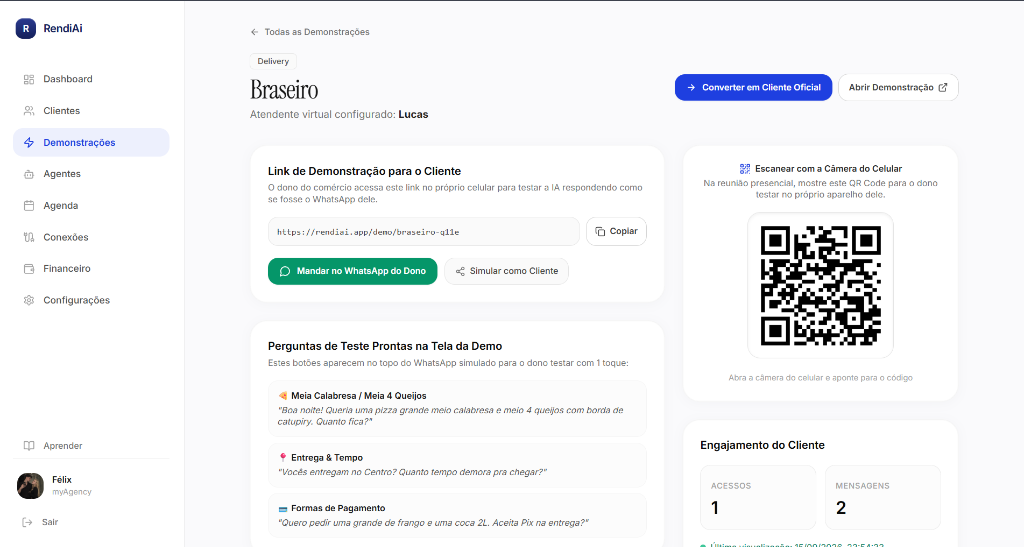Click the Clientes people icon
Viewport: 1024px width, 547px height.
click(29, 111)
